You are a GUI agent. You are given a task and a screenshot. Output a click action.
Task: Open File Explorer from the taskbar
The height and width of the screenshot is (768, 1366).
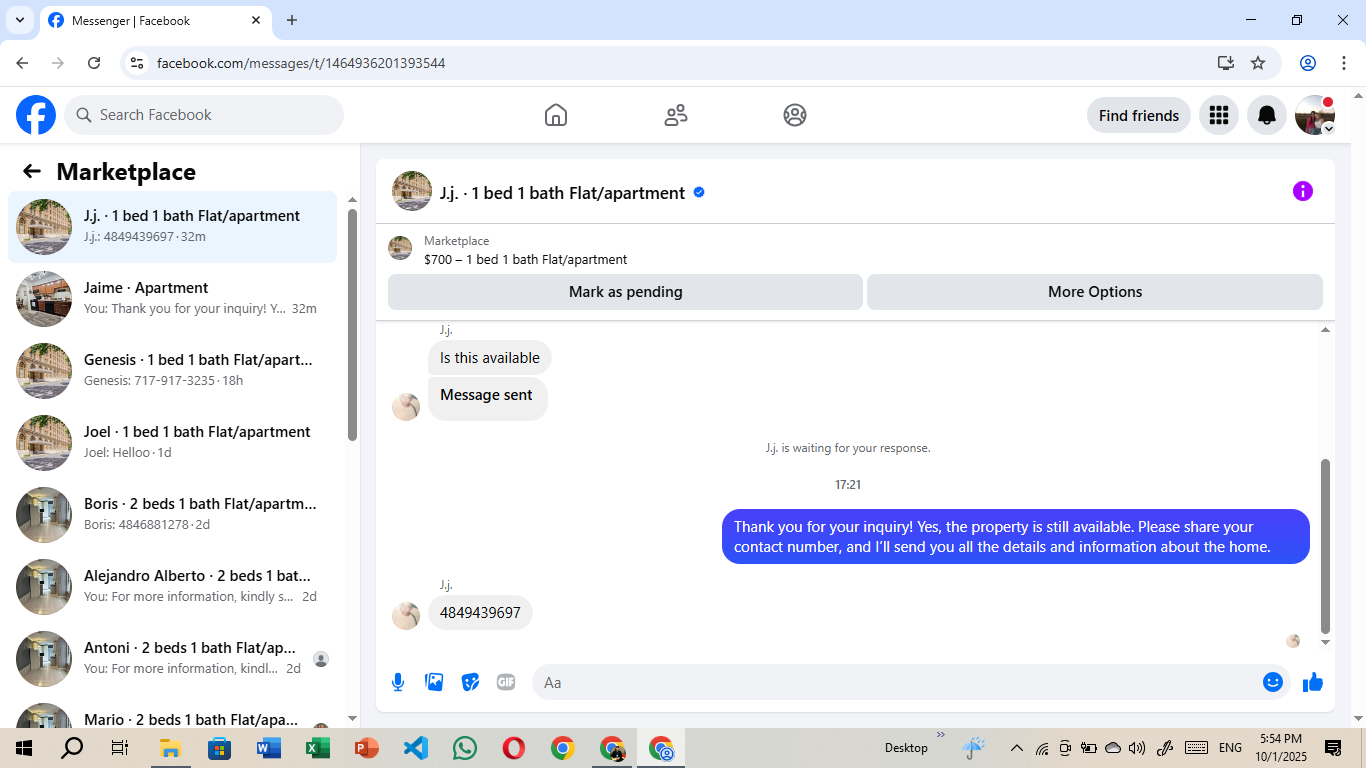coord(170,748)
